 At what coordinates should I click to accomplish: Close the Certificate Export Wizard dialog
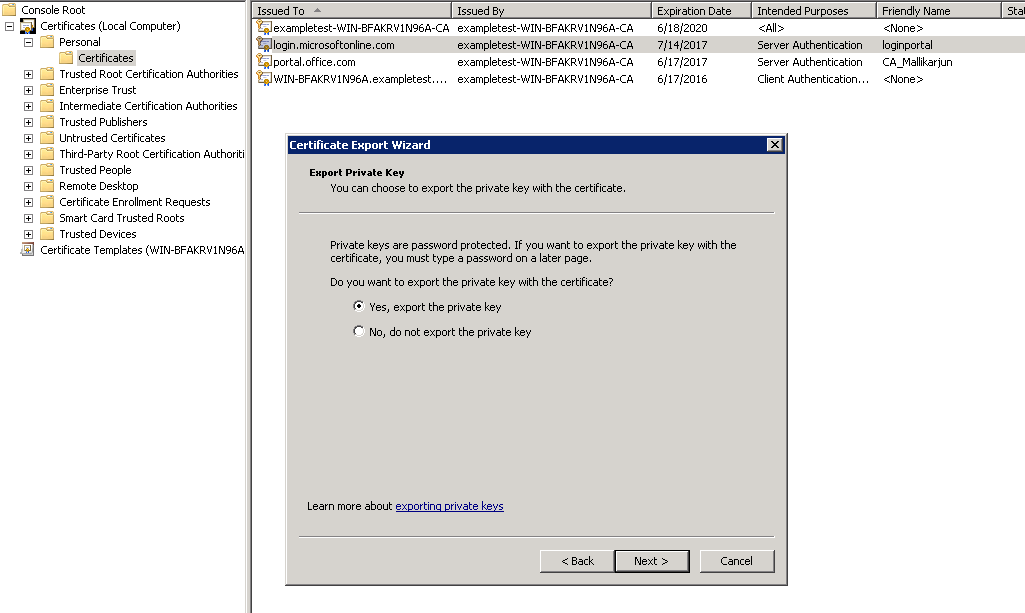click(x=775, y=144)
